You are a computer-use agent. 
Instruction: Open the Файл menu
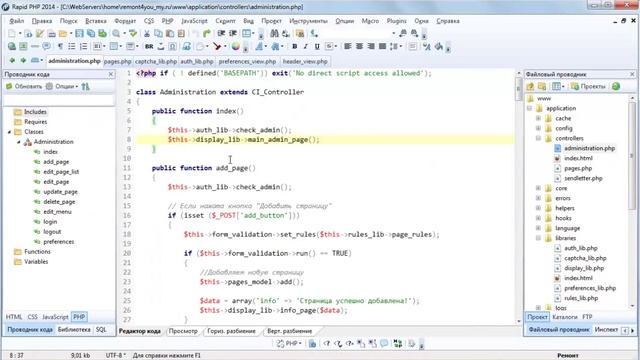[17, 21]
